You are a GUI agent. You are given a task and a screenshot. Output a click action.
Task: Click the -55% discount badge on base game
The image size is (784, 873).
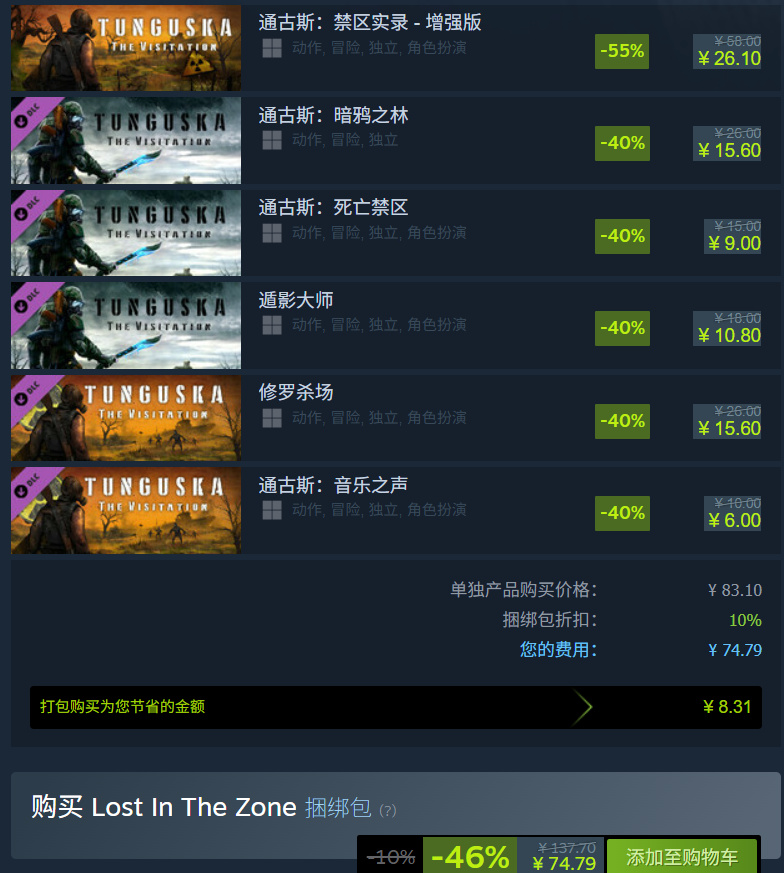click(622, 51)
